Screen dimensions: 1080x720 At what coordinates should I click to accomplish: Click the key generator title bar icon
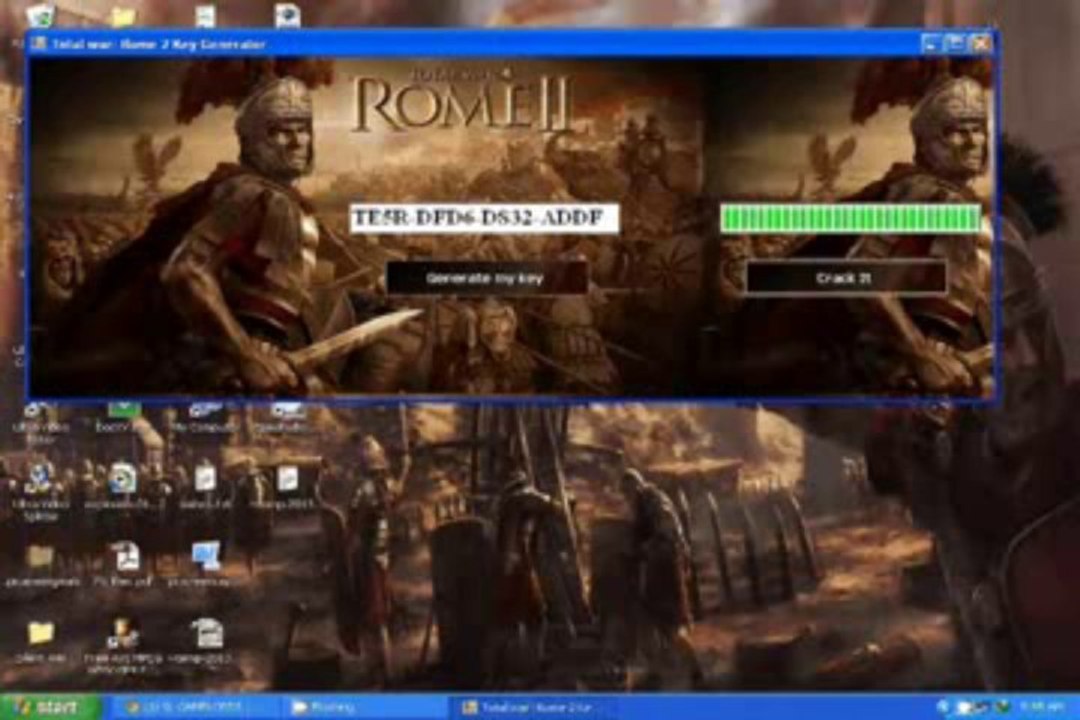(x=39, y=44)
